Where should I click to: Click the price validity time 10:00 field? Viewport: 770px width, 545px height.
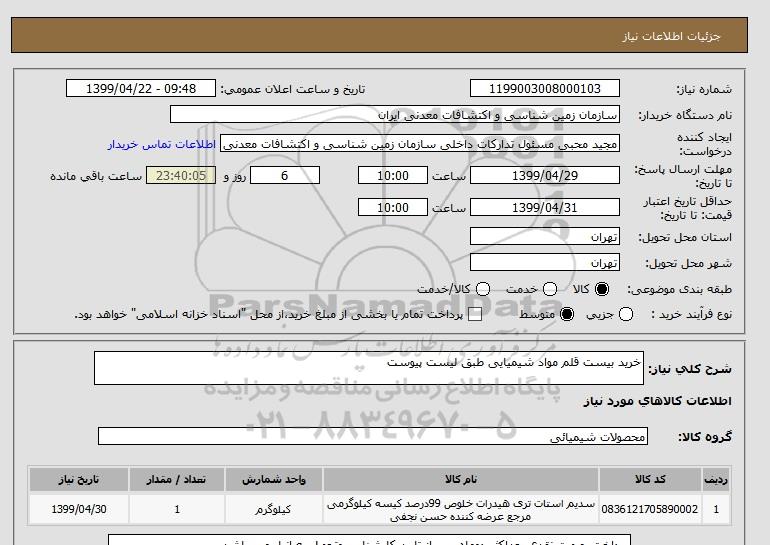pos(393,207)
